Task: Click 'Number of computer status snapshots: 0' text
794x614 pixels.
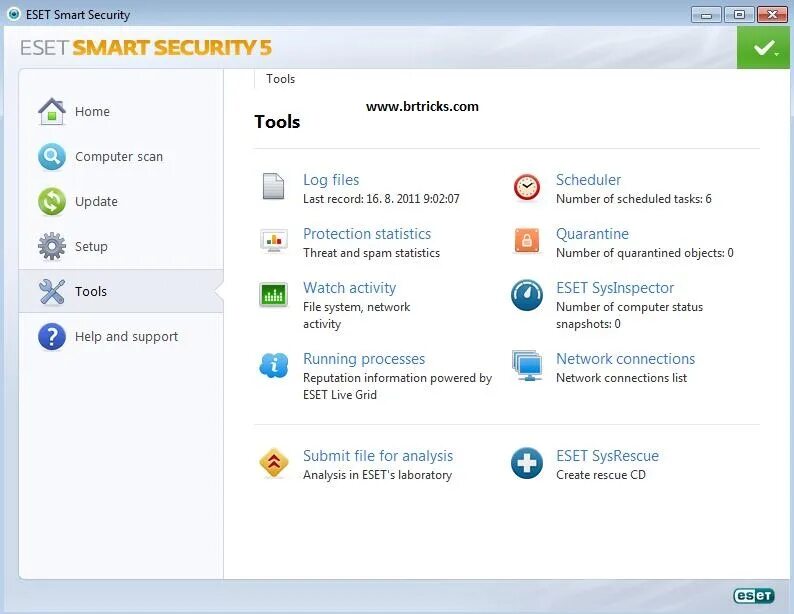Action: point(629,315)
